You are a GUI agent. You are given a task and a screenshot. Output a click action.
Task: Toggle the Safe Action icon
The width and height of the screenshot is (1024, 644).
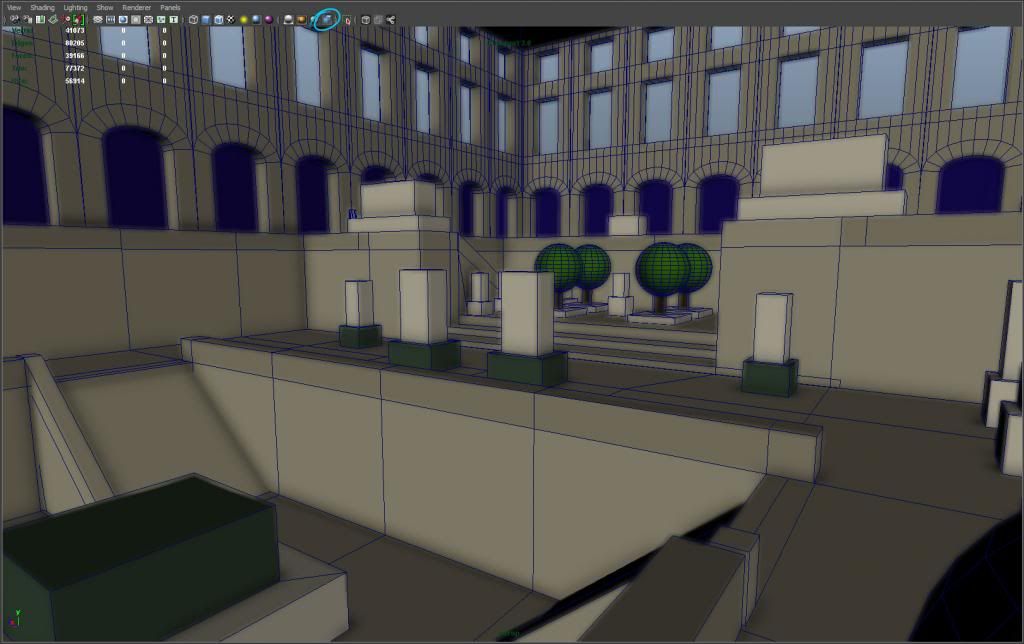tap(161, 20)
